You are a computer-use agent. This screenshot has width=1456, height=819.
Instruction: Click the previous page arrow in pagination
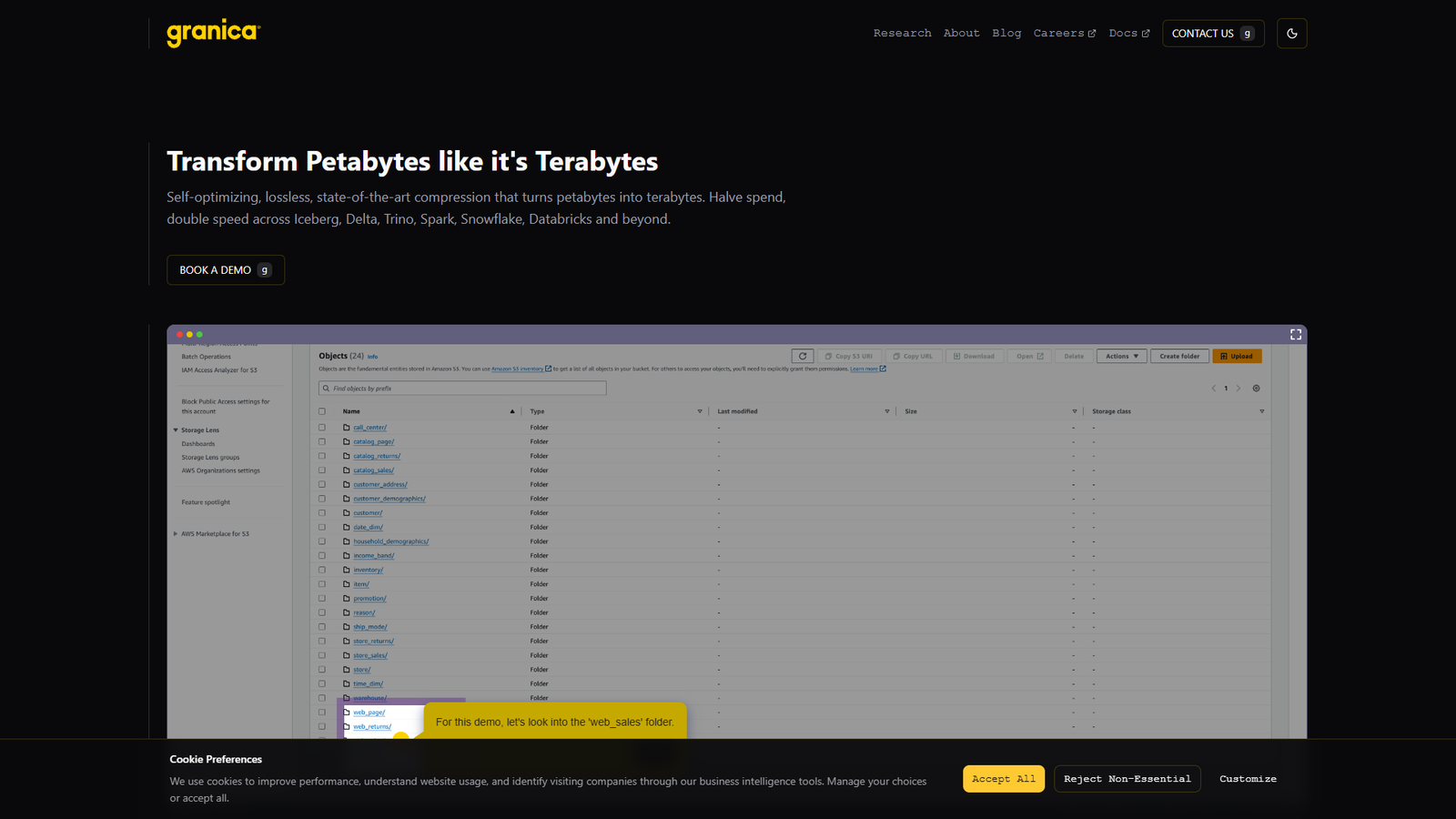point(1214,389)
